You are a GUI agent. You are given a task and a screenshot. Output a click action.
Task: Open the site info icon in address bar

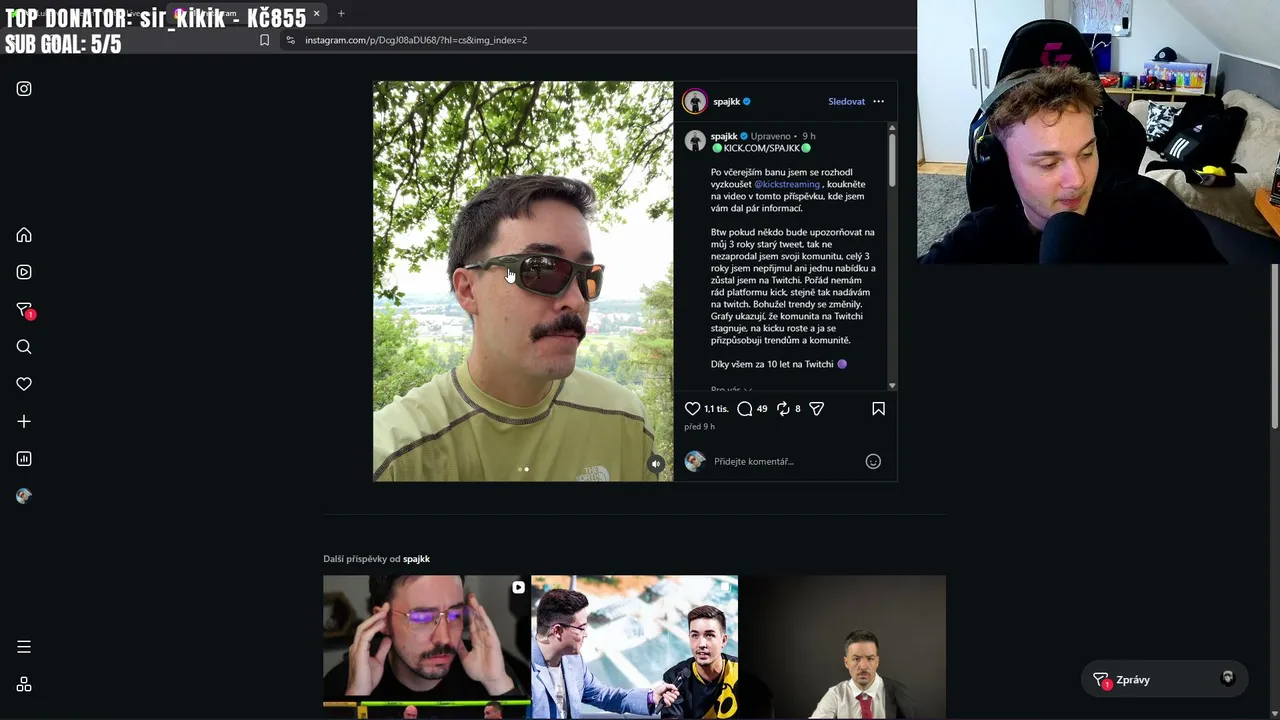pos(290,40)
